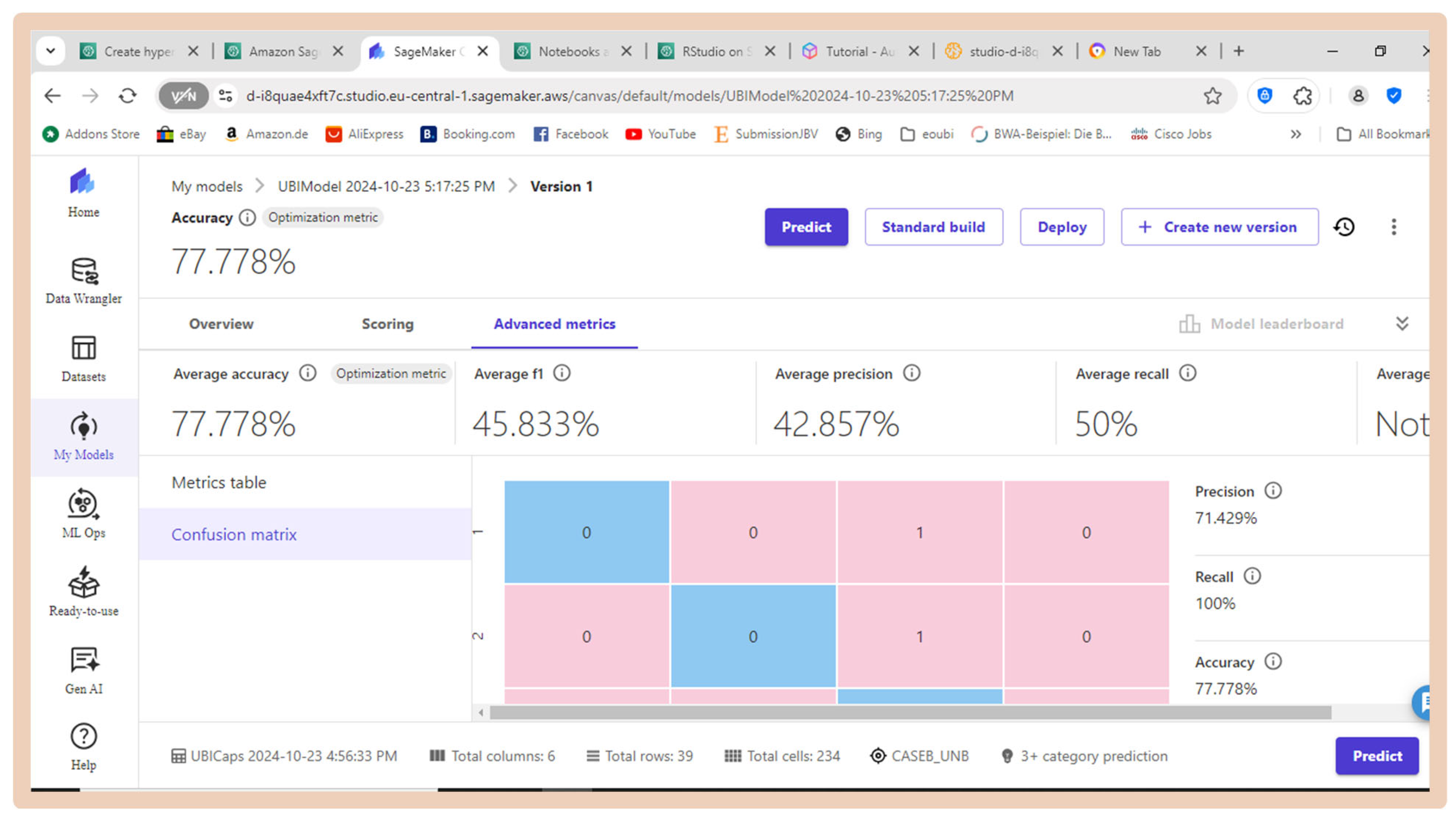Switch to the Overview tab
Viewport: 1456px width, 824px height.
(221, 324)
